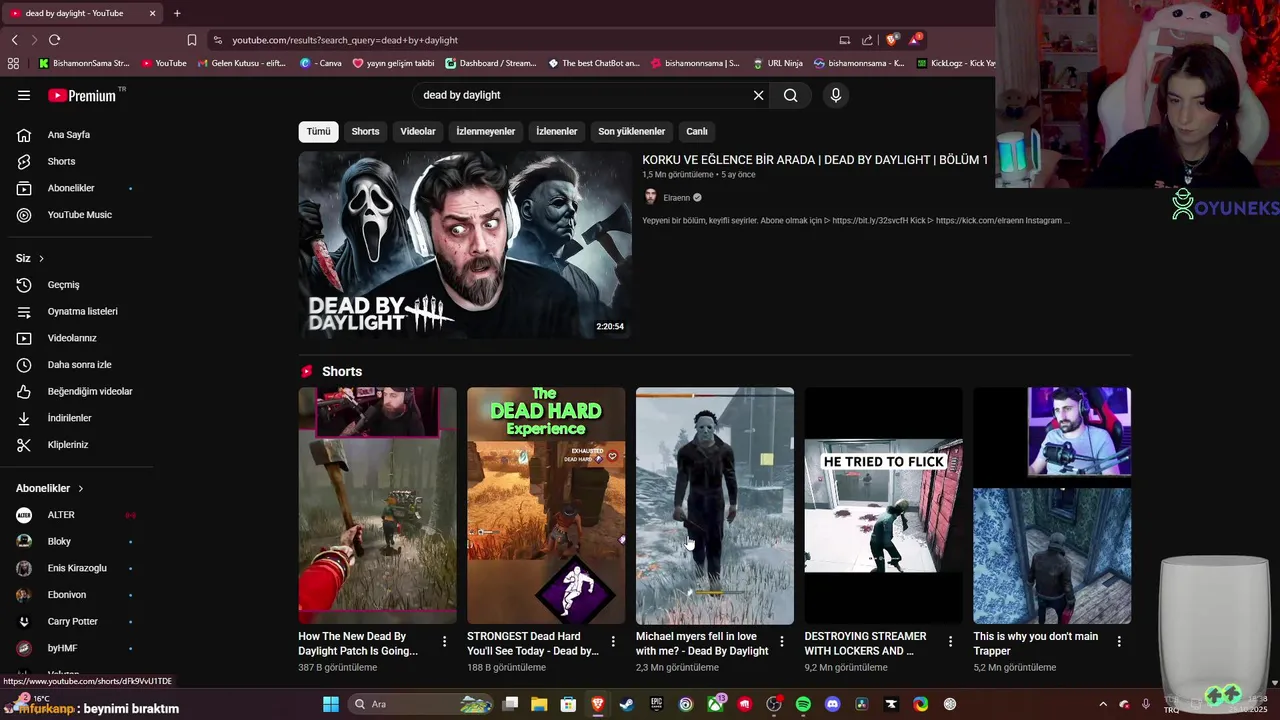Open Steam from the taskbar
1280x720 pixels.
[x=626, y=704]
